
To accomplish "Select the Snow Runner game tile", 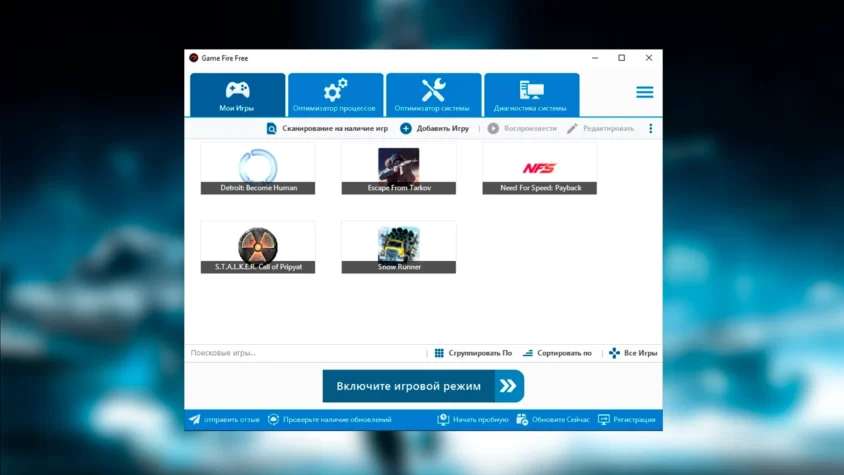I will pyautogui.click(x=399, y=247).
